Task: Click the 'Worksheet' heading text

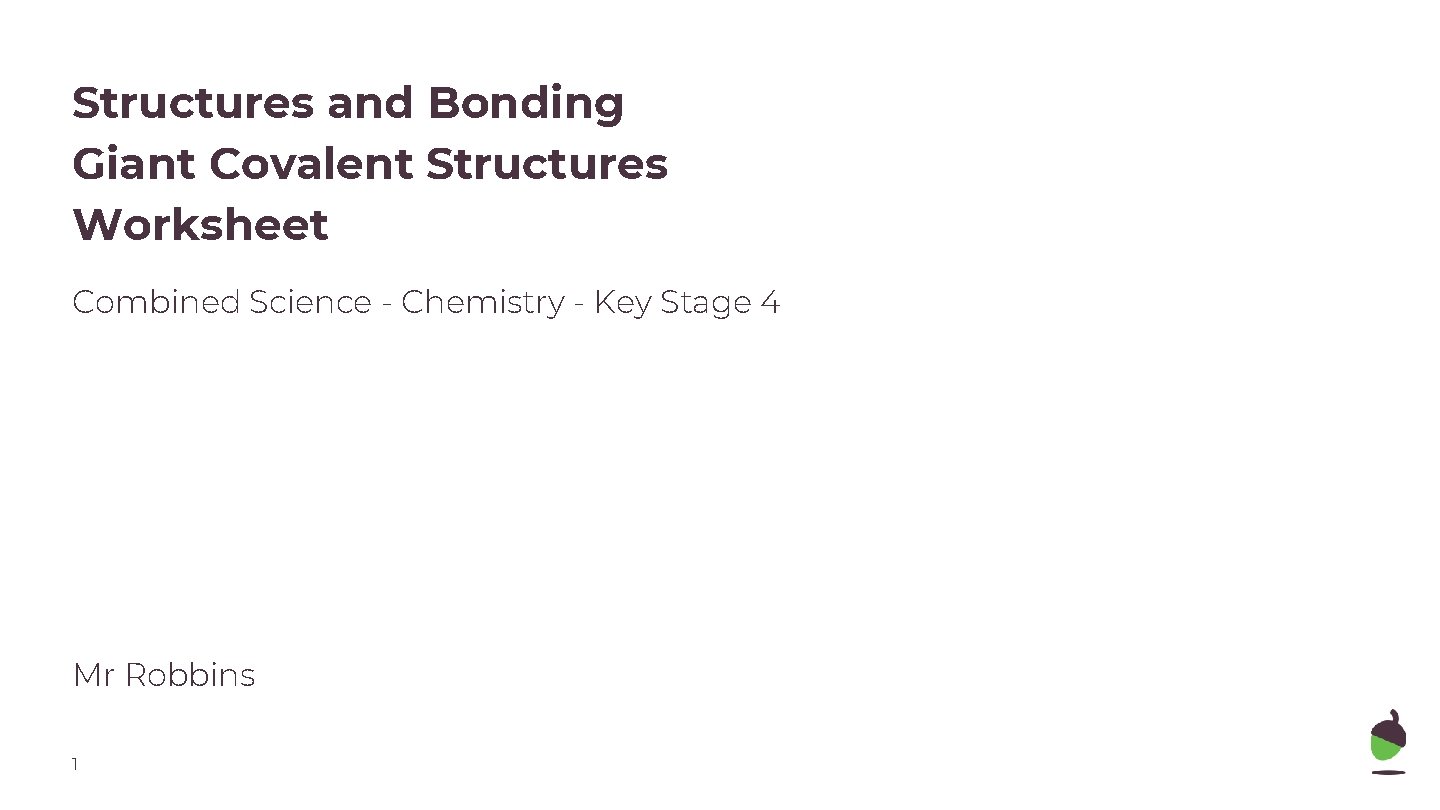Action: 200,225
